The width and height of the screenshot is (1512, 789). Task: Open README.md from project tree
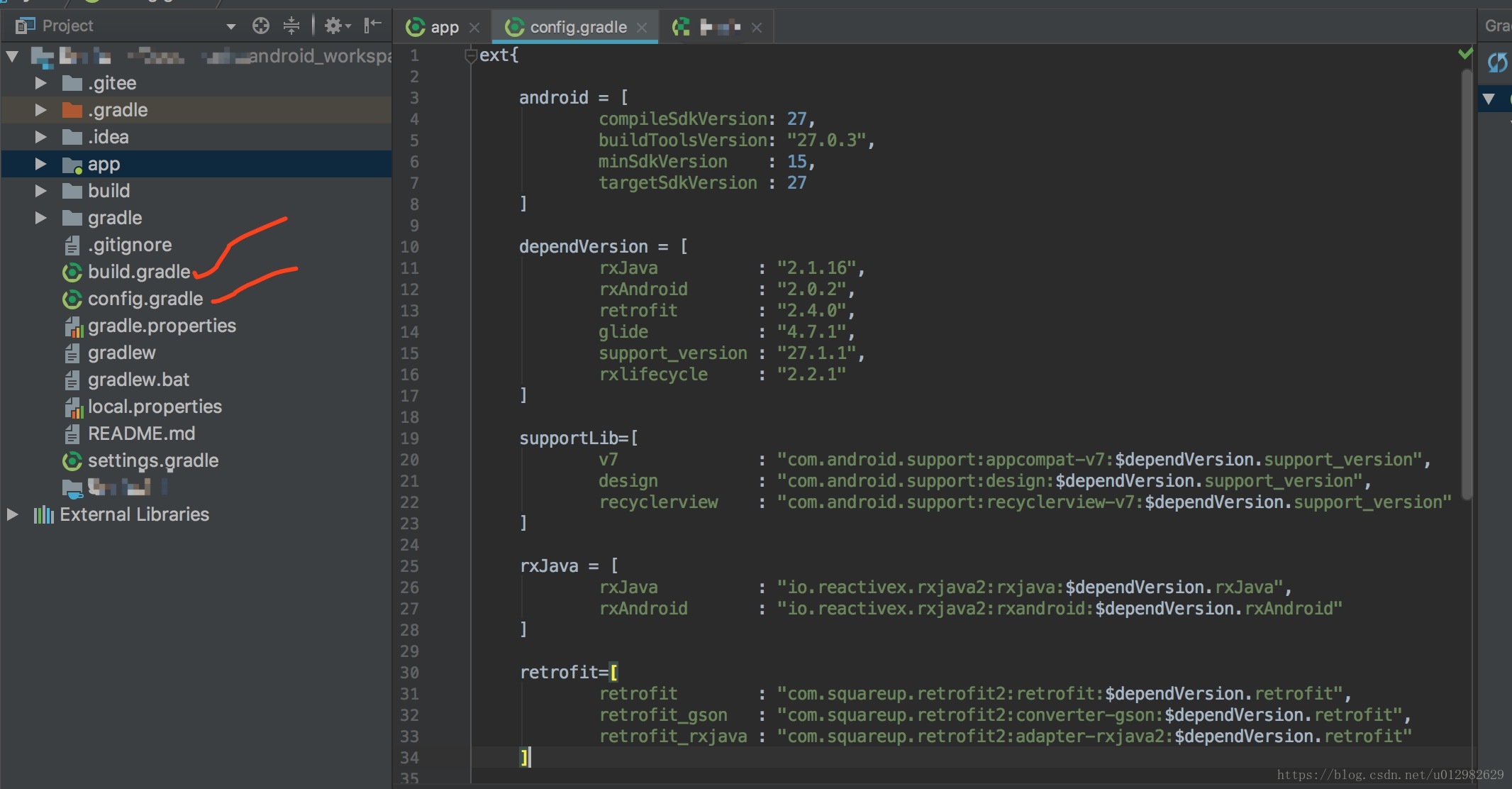140,434
